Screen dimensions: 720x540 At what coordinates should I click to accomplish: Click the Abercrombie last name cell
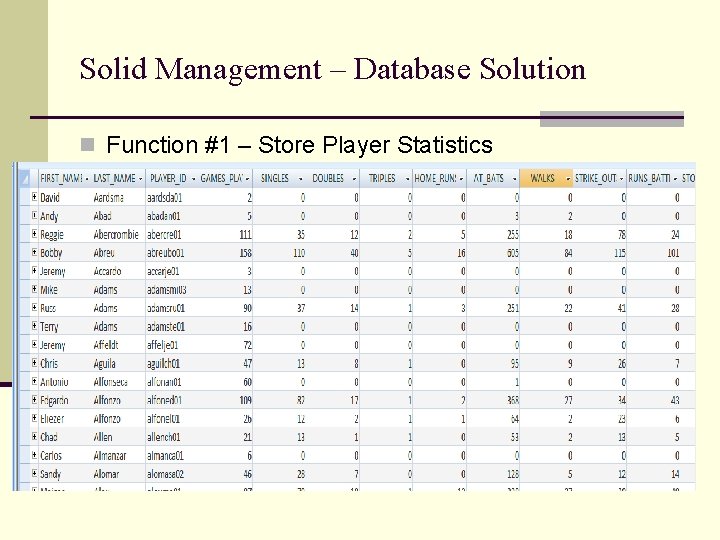coord(118,234)
